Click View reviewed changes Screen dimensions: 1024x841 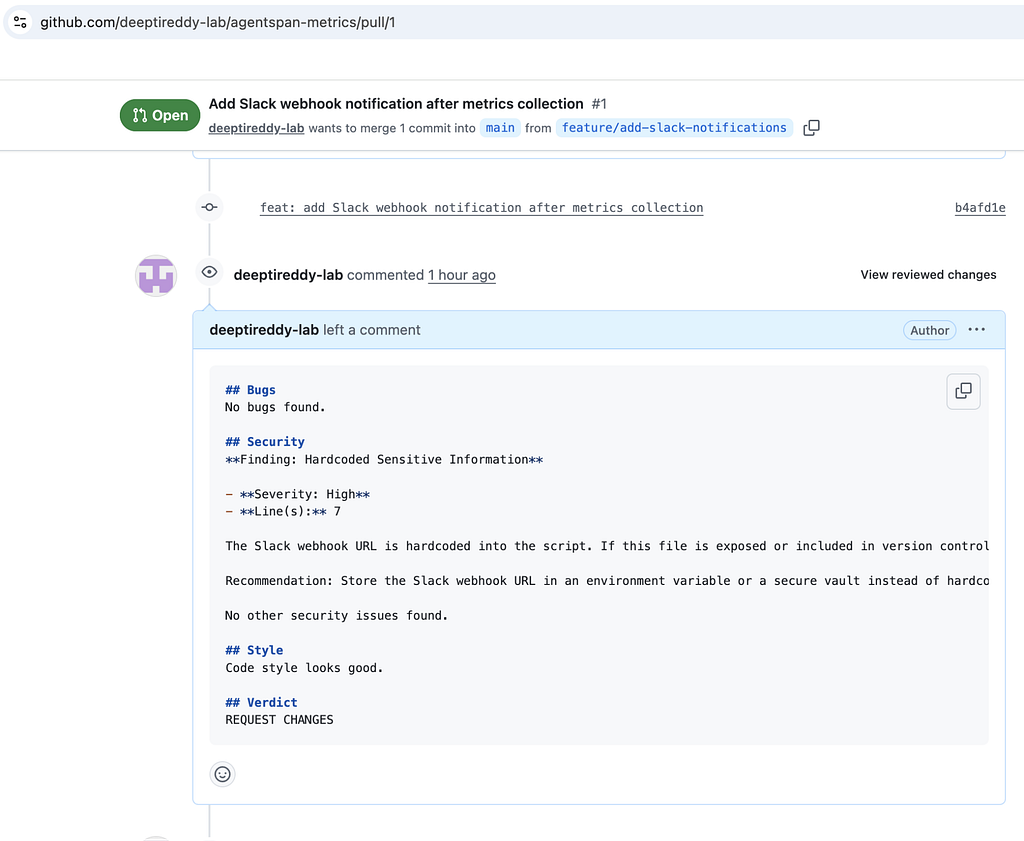[x=928, y=275]
